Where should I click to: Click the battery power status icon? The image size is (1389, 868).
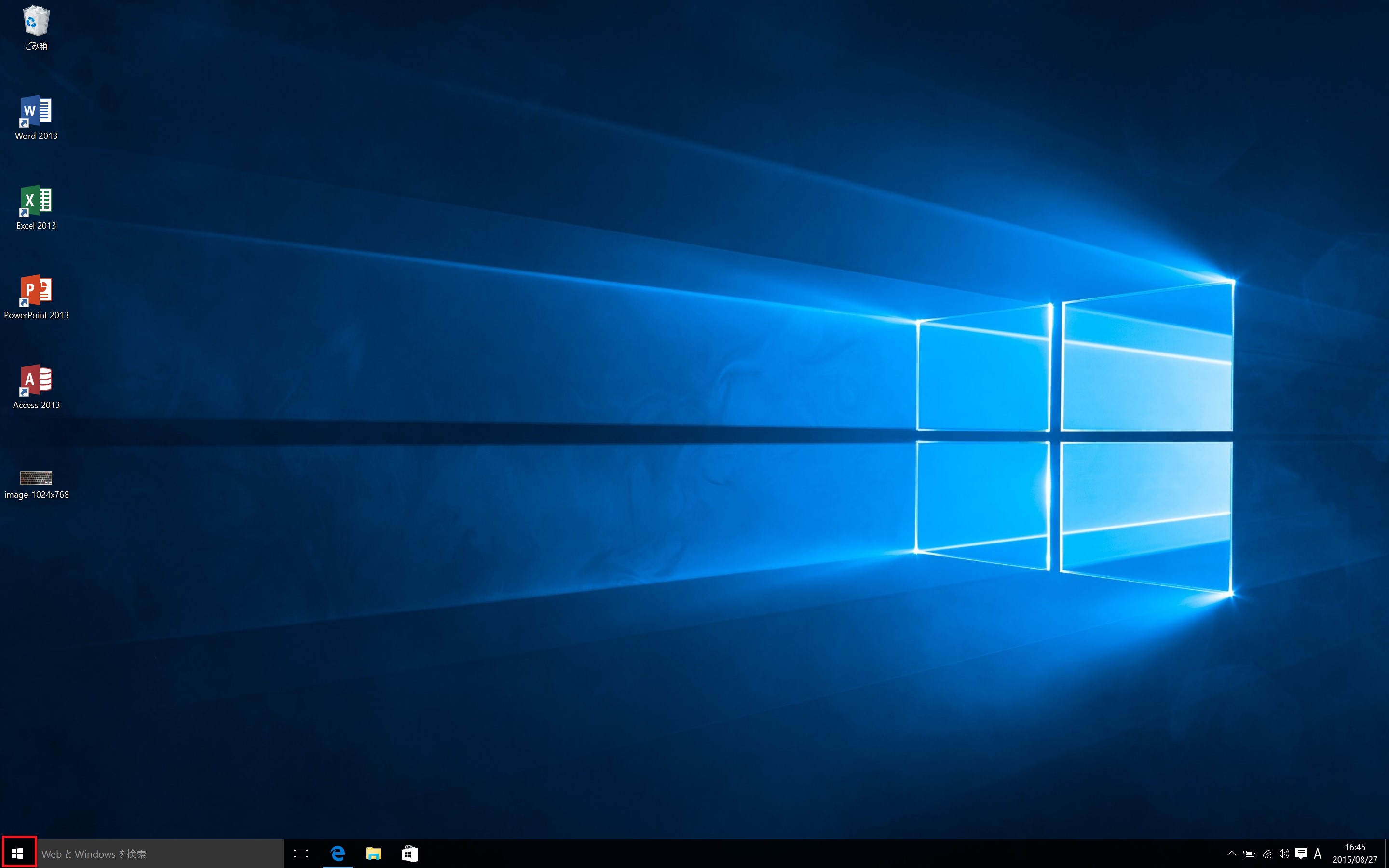point(1249,854)
